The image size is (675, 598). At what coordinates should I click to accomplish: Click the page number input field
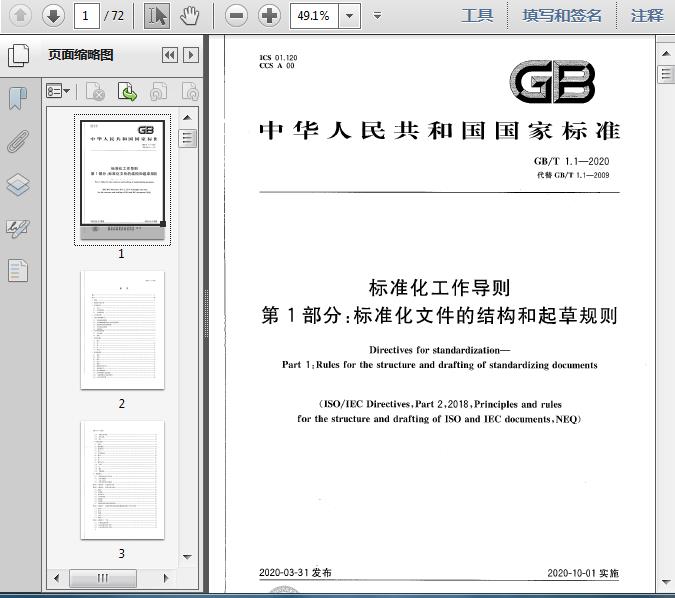(x=88, y=15)
